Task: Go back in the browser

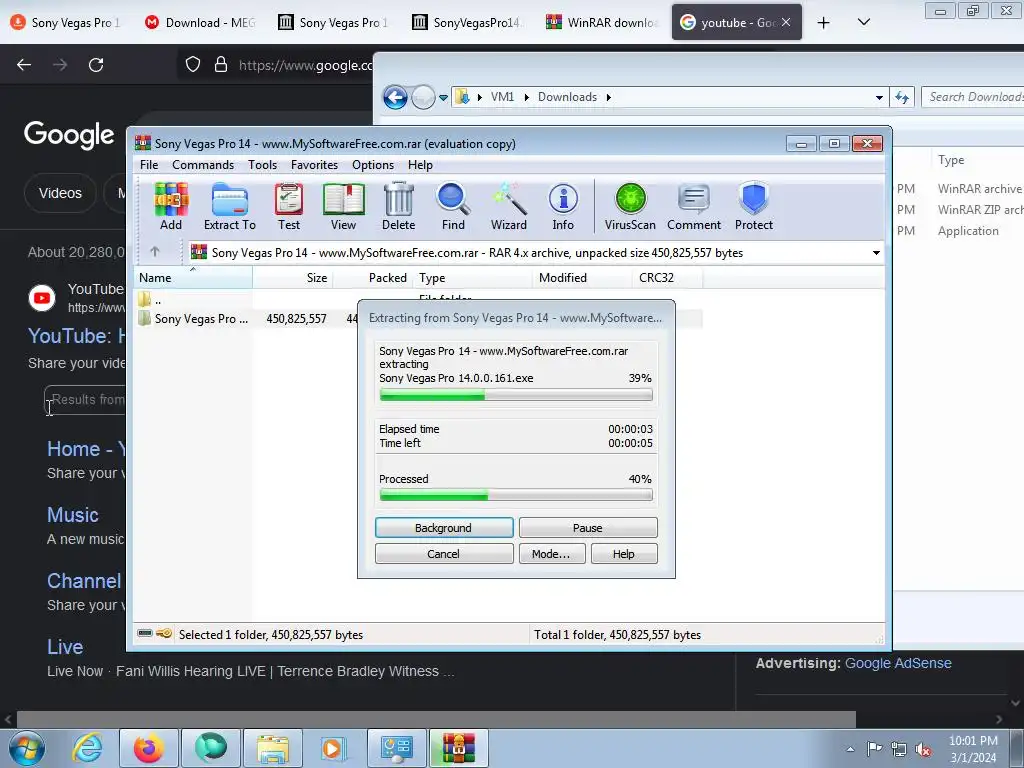Action: pyautogui.click(x=24, y=65)
